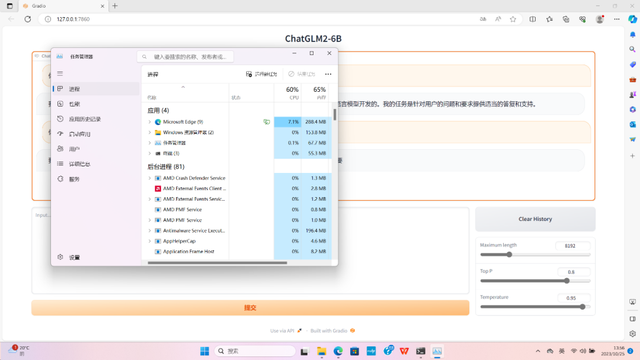This screenshot has width=640, height=360.
Task: Sort processes by the CPU column header
Action: coord(288,93)
